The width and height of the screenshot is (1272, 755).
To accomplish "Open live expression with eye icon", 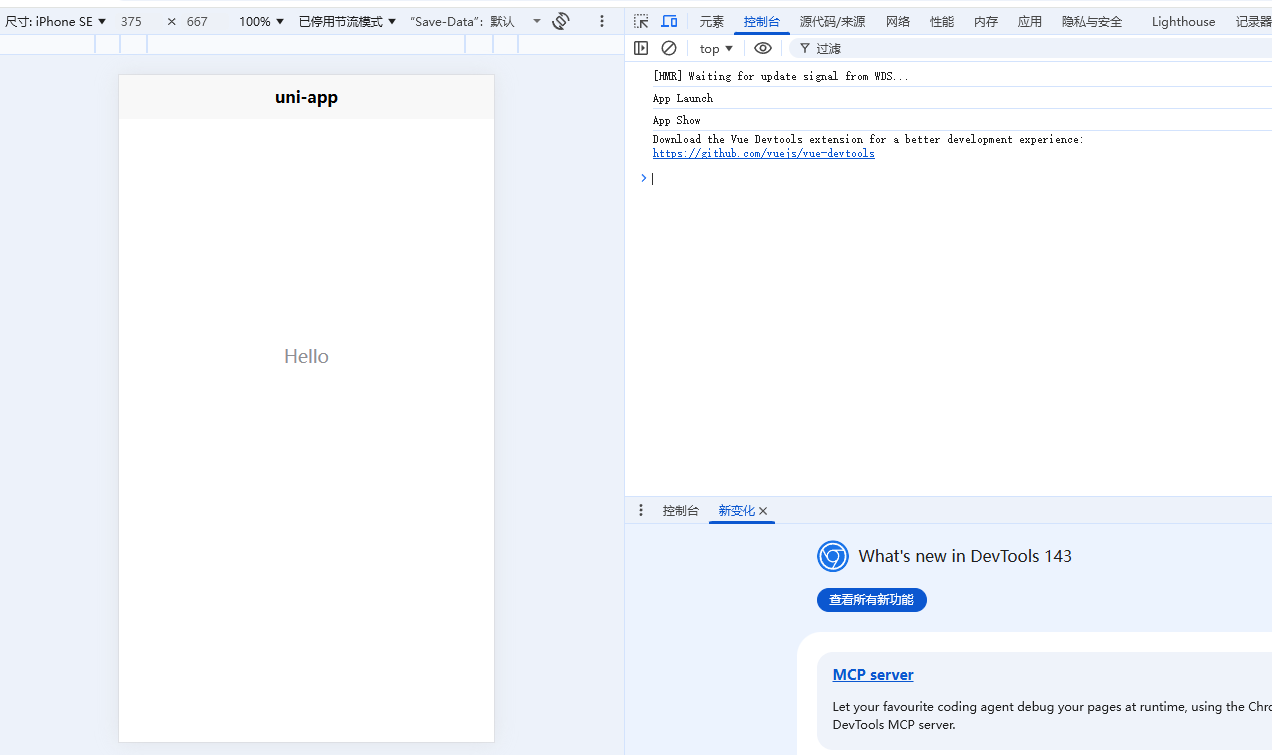I will tap(763, 48).
